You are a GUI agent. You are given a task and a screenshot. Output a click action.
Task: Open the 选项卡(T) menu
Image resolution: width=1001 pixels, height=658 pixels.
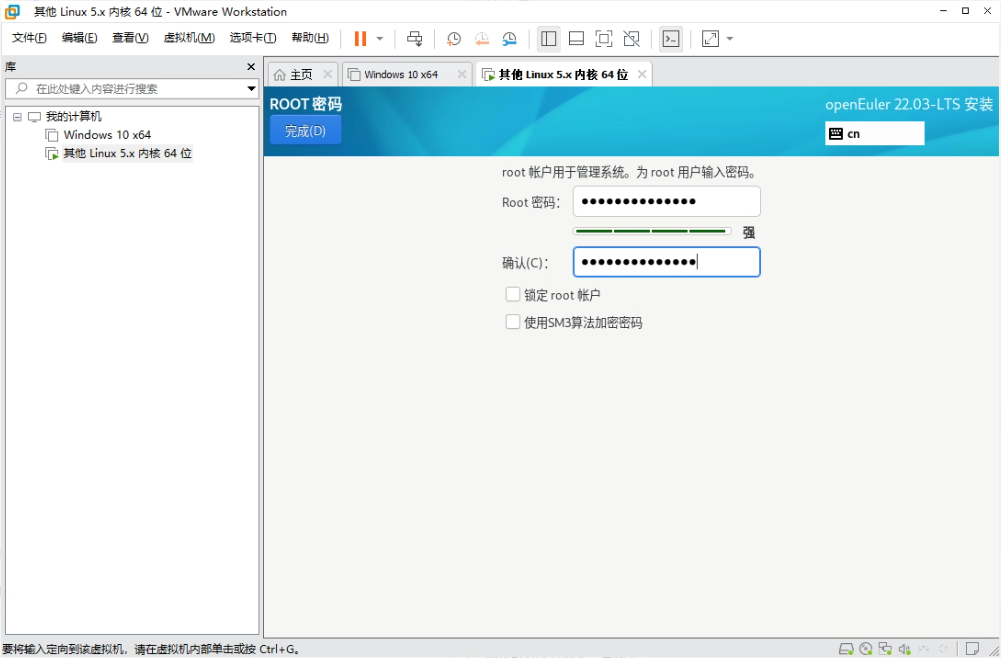click(x=253, y=38)
